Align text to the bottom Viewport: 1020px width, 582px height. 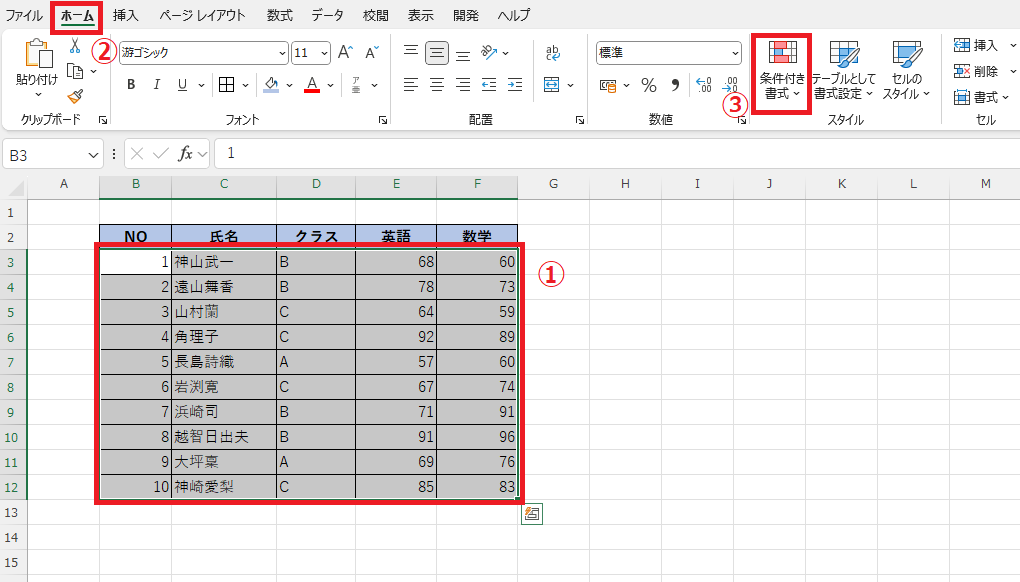[463, 54]
